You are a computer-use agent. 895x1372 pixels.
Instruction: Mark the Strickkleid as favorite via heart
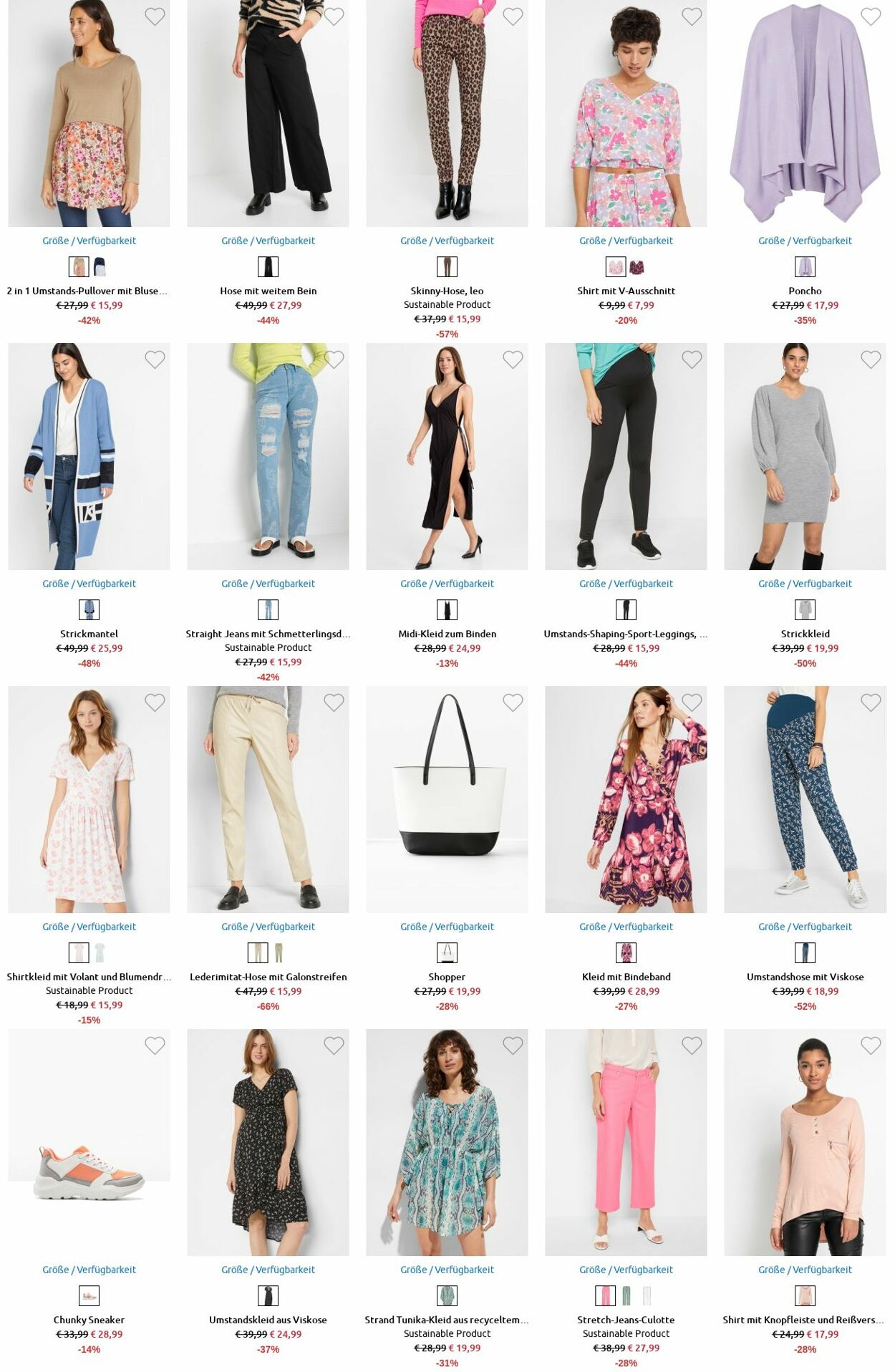(871, 359)
